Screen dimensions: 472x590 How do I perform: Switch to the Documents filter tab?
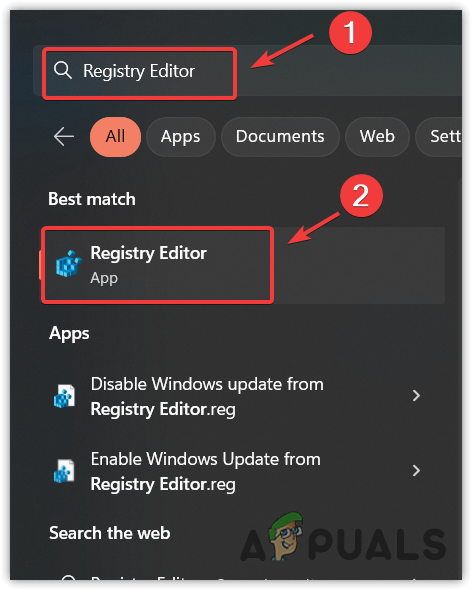click(280, 137)
